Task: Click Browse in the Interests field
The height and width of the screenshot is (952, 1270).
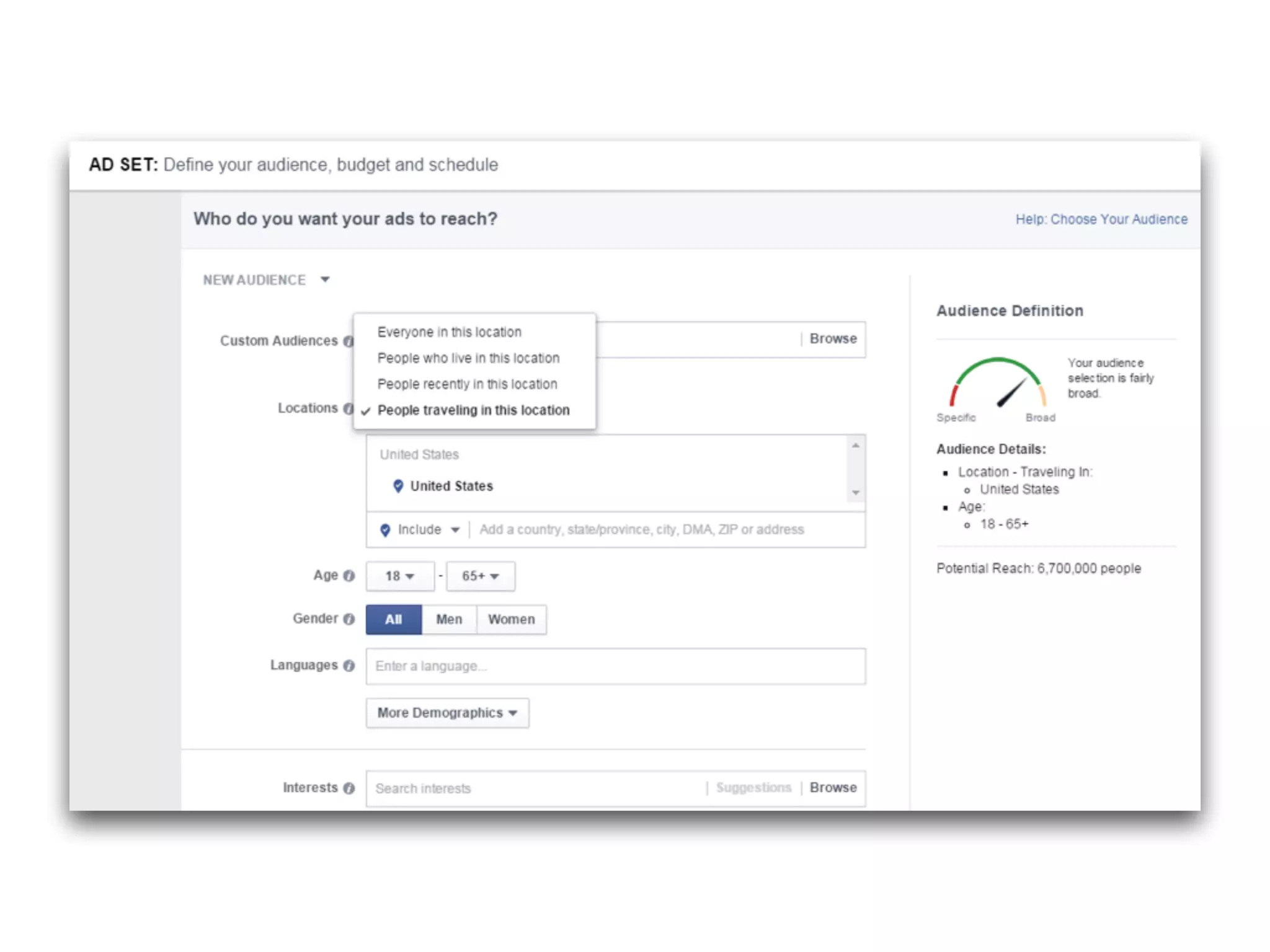Action: pos(833,788)
